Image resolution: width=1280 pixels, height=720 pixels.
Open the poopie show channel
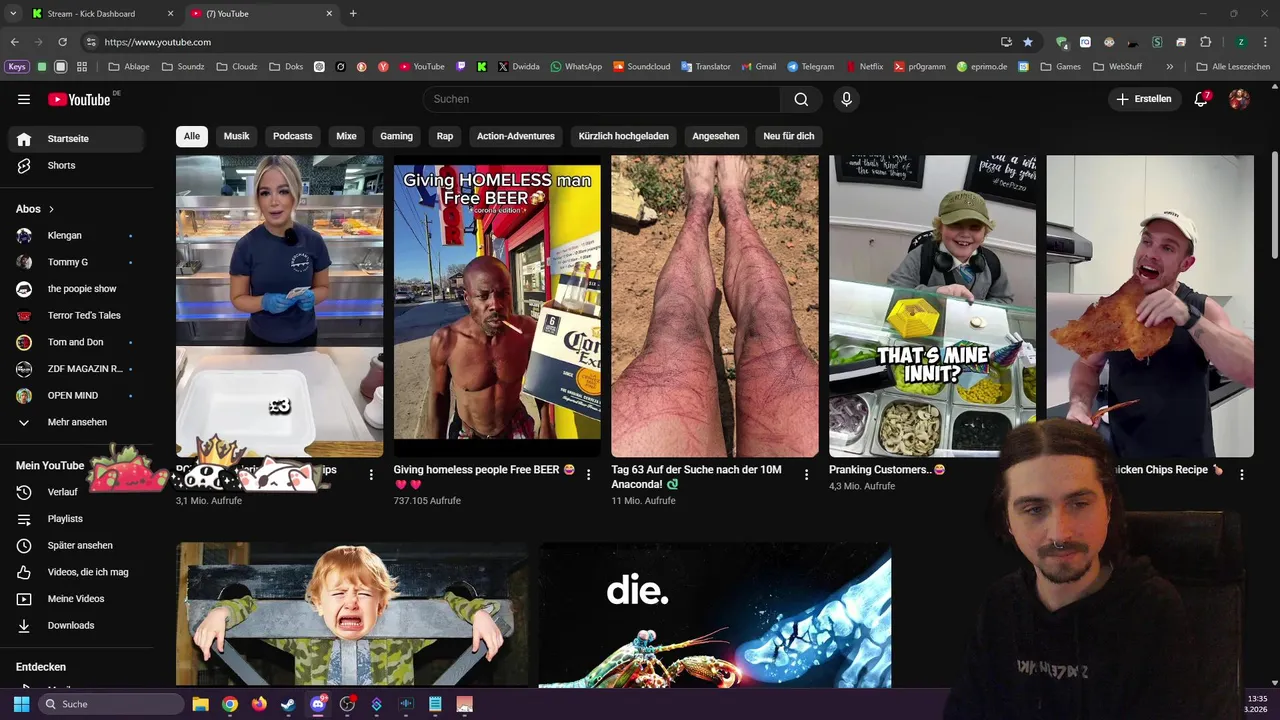tap(77, 289)
